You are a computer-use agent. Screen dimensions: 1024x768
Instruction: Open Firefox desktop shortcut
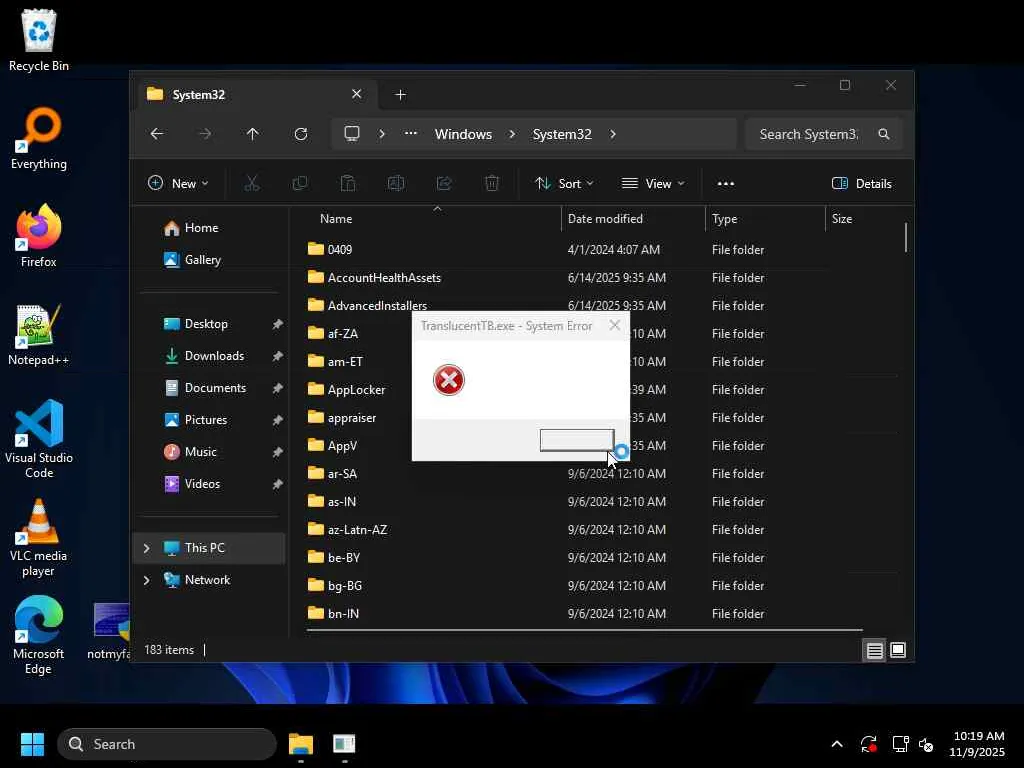(x=39, y=236)
